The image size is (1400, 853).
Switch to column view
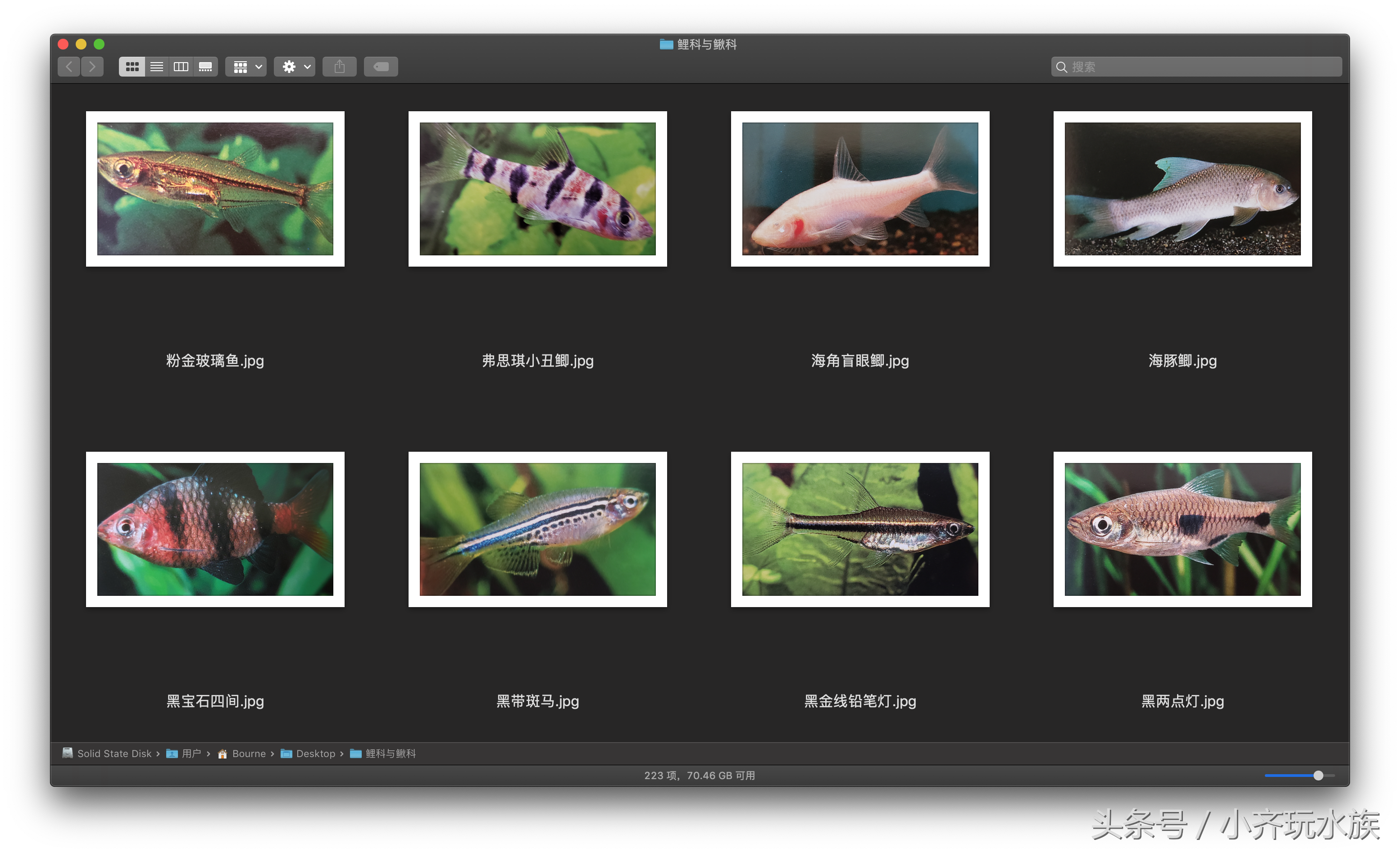[181, 67]
